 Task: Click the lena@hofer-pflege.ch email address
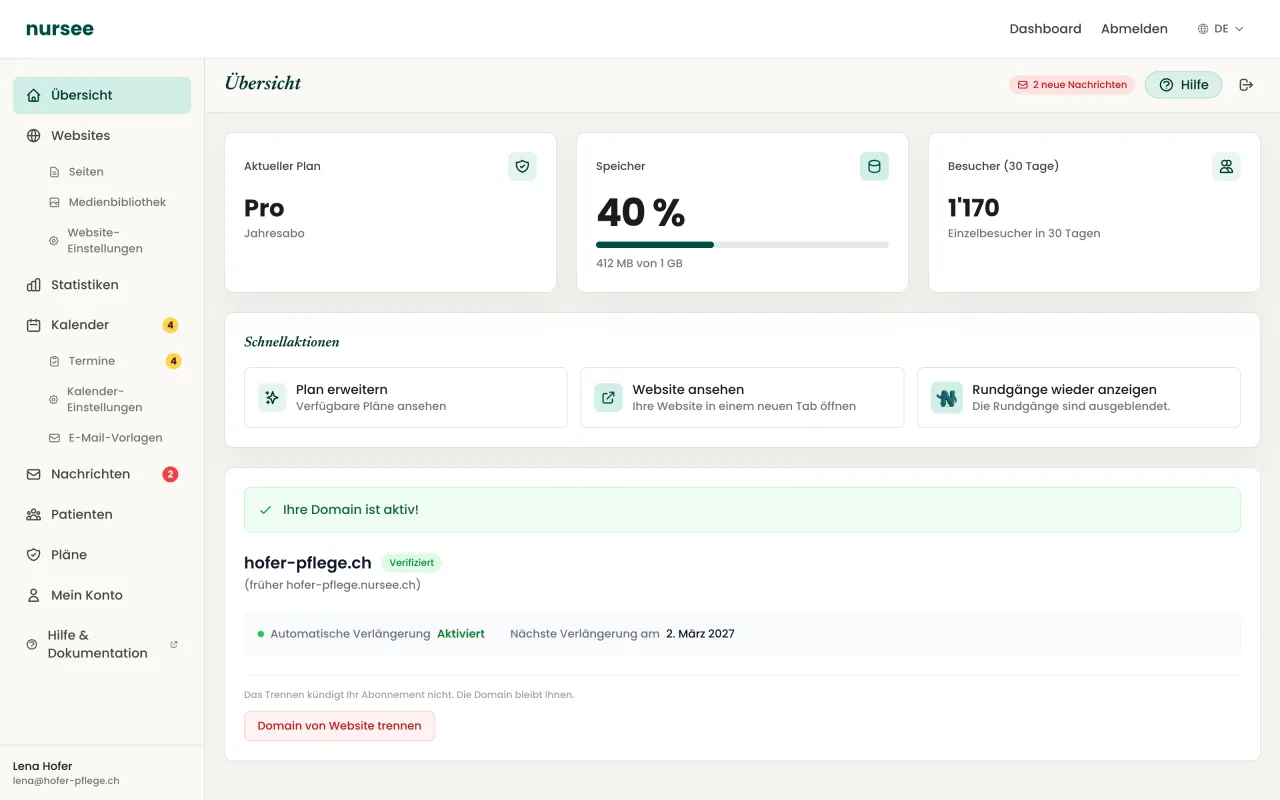66,781
